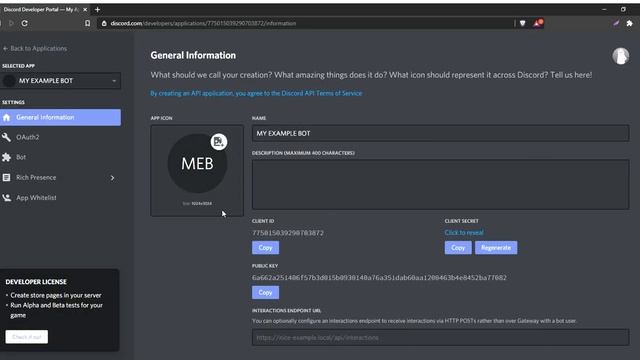Click the Check it out button
Image resolution: width=640 pixels, height=360 pixels.
point(27,337)
